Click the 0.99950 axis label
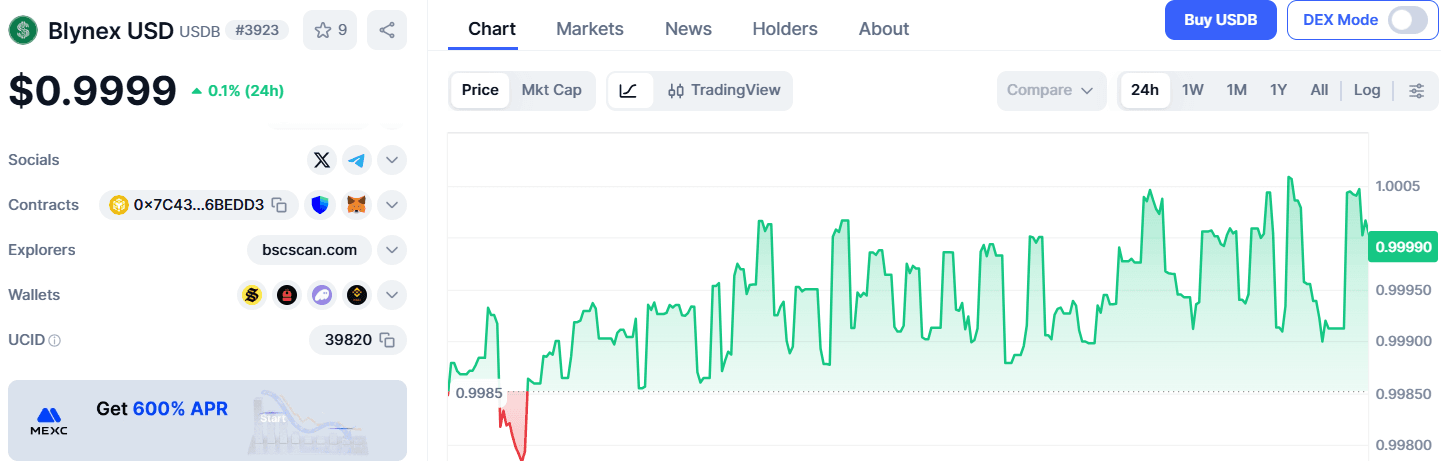 point(1403,290)
